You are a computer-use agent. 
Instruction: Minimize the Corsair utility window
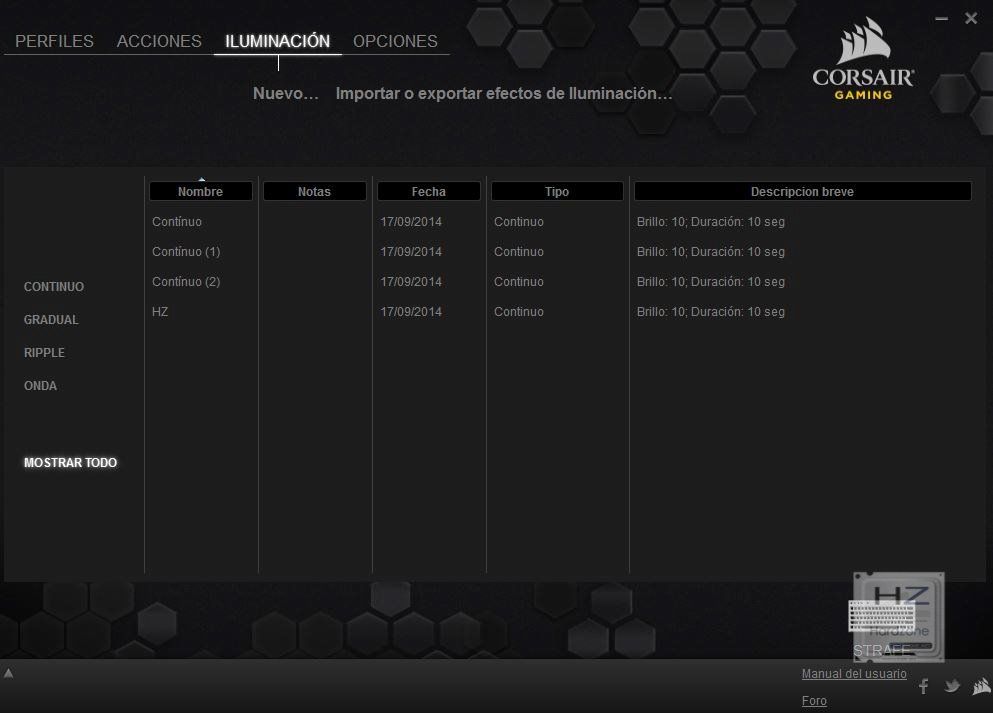click(942, 18)
